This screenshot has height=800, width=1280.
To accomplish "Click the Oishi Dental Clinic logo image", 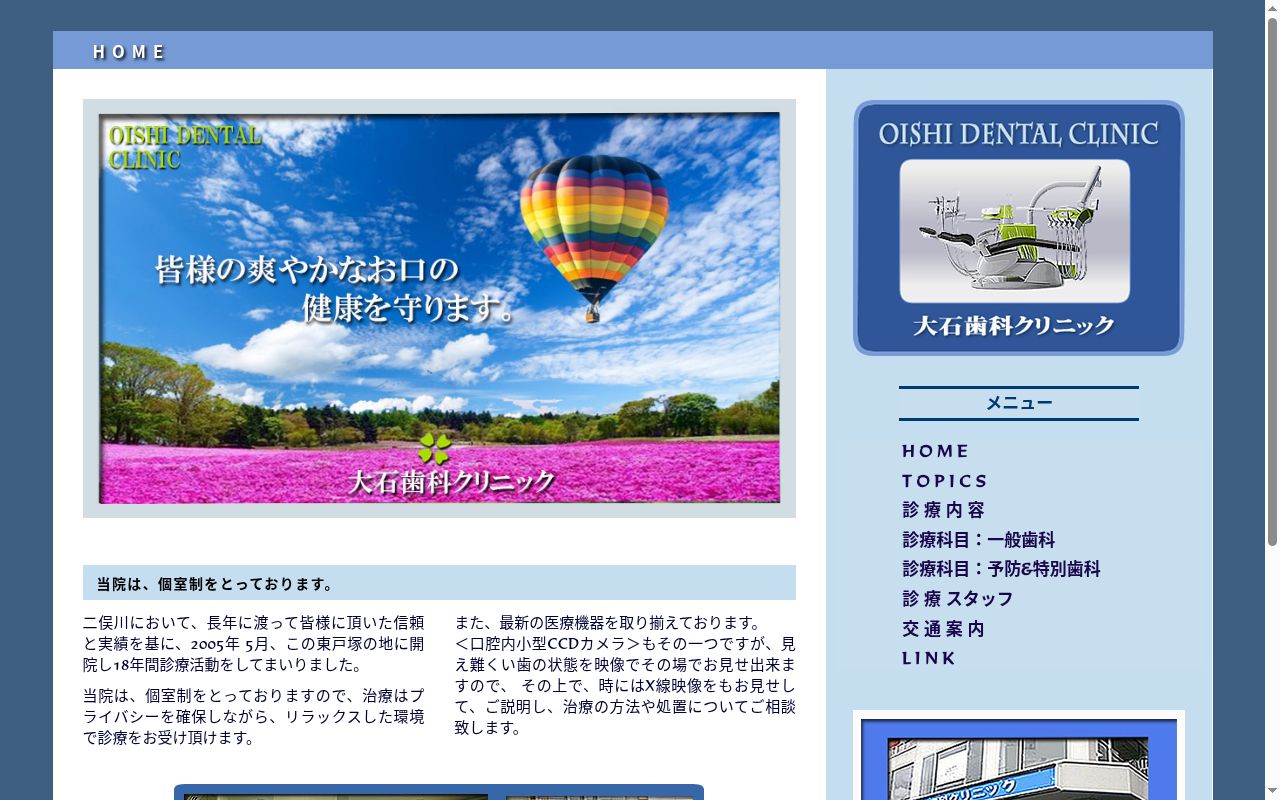I will coord(1018,228).
